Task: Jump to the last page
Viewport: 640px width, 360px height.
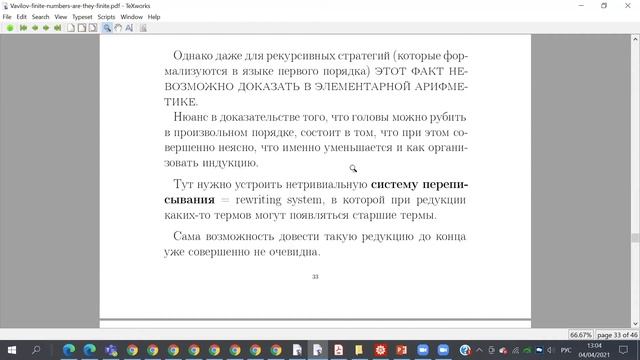Action: point(58,28)
